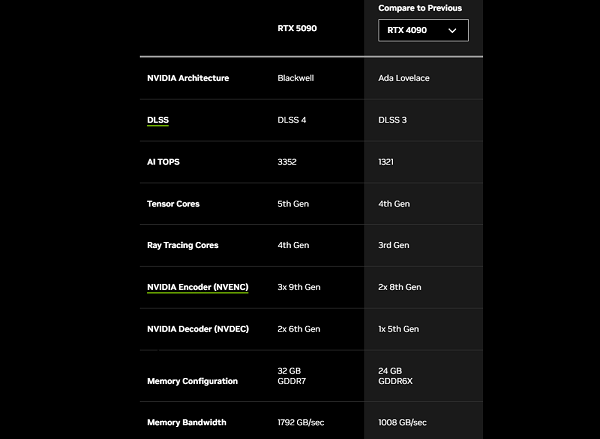This screenshot has height=439, width=600.
Task: Click the 3352 AI TOPS value
Action: 287,162
